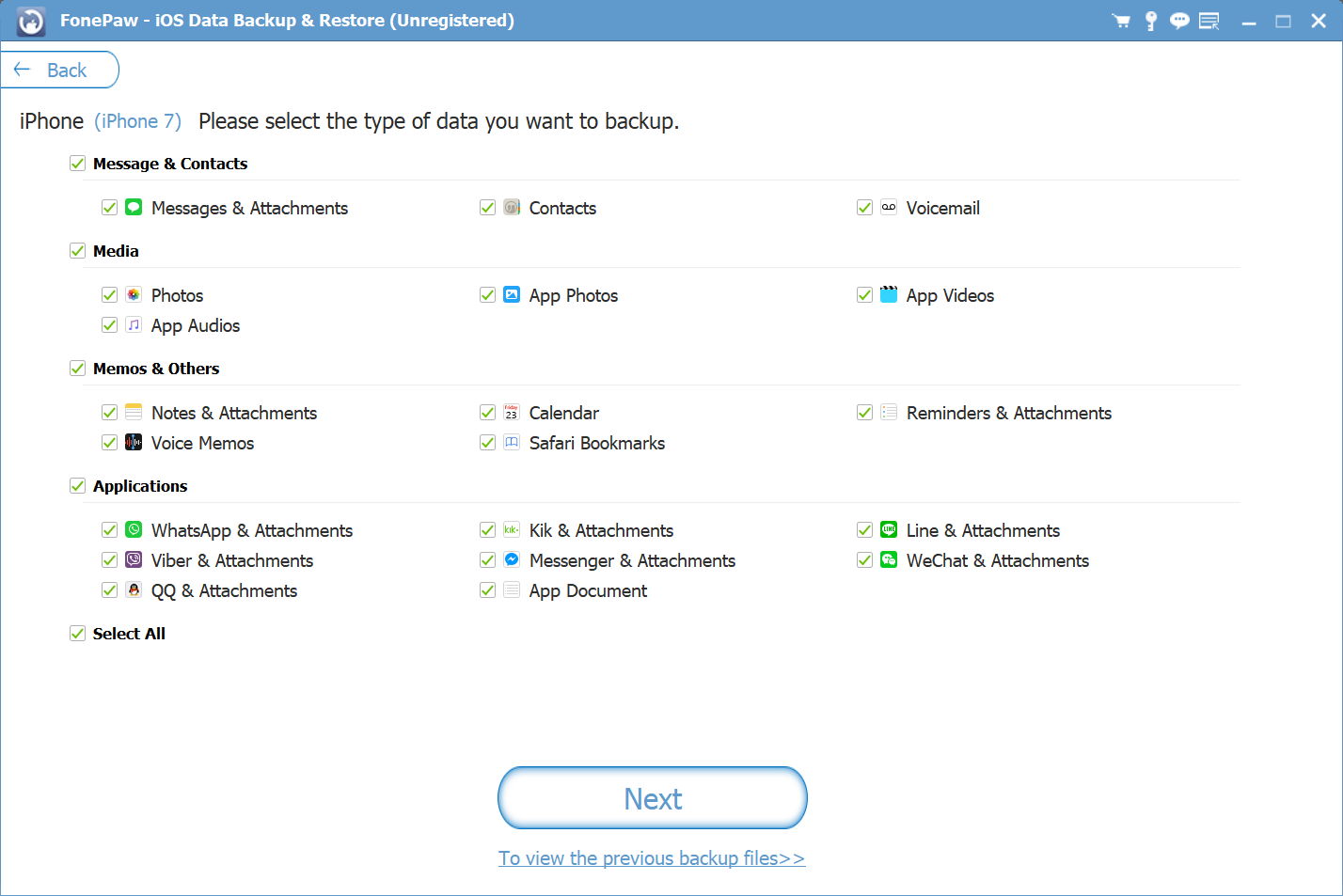The height and width of the screenshot is (896, 1343).
Task: Uncheck the Kik & Attachments checkbox
Action: tap(487, 529)
